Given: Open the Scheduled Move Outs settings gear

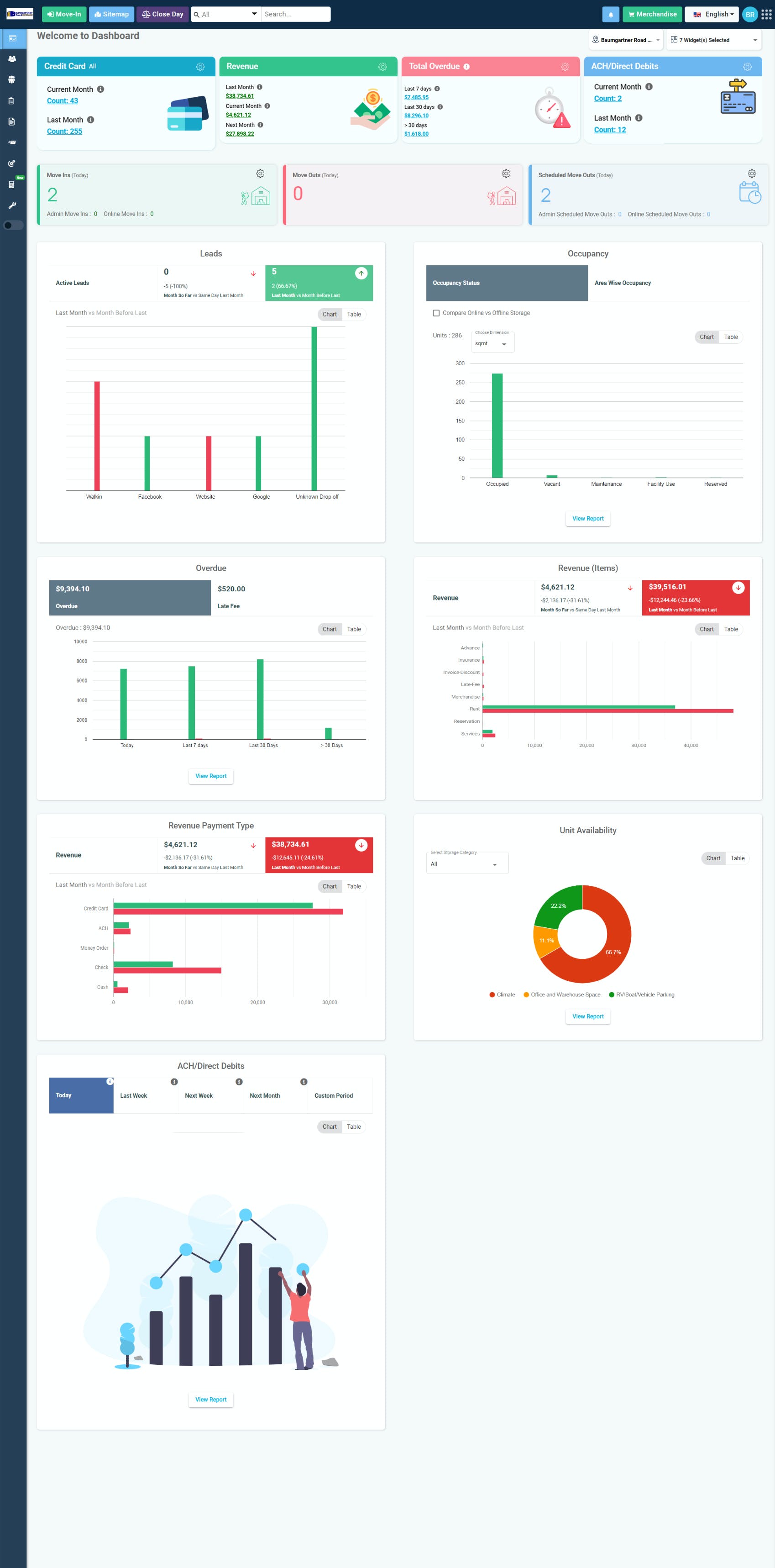Looking at the screenshot, I should point(752,174).
